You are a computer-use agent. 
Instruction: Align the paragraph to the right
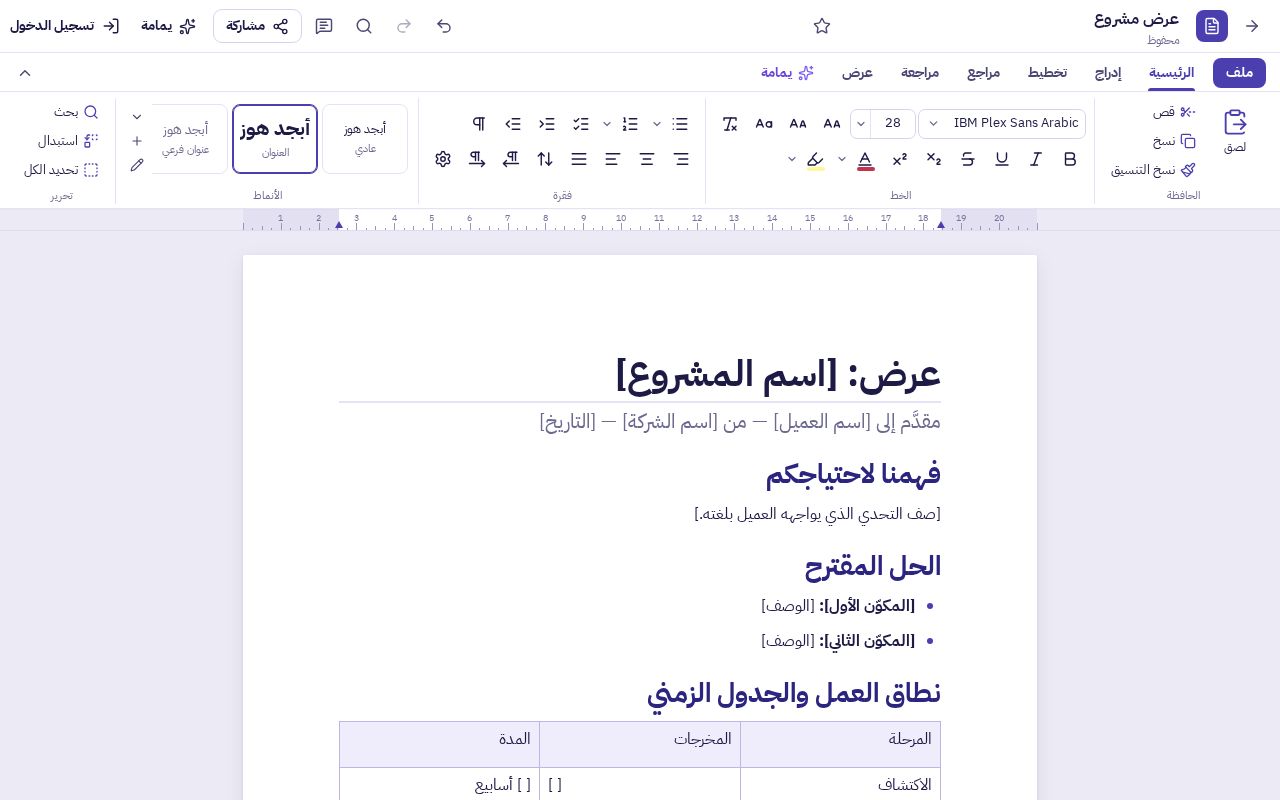tap(681, 159)
